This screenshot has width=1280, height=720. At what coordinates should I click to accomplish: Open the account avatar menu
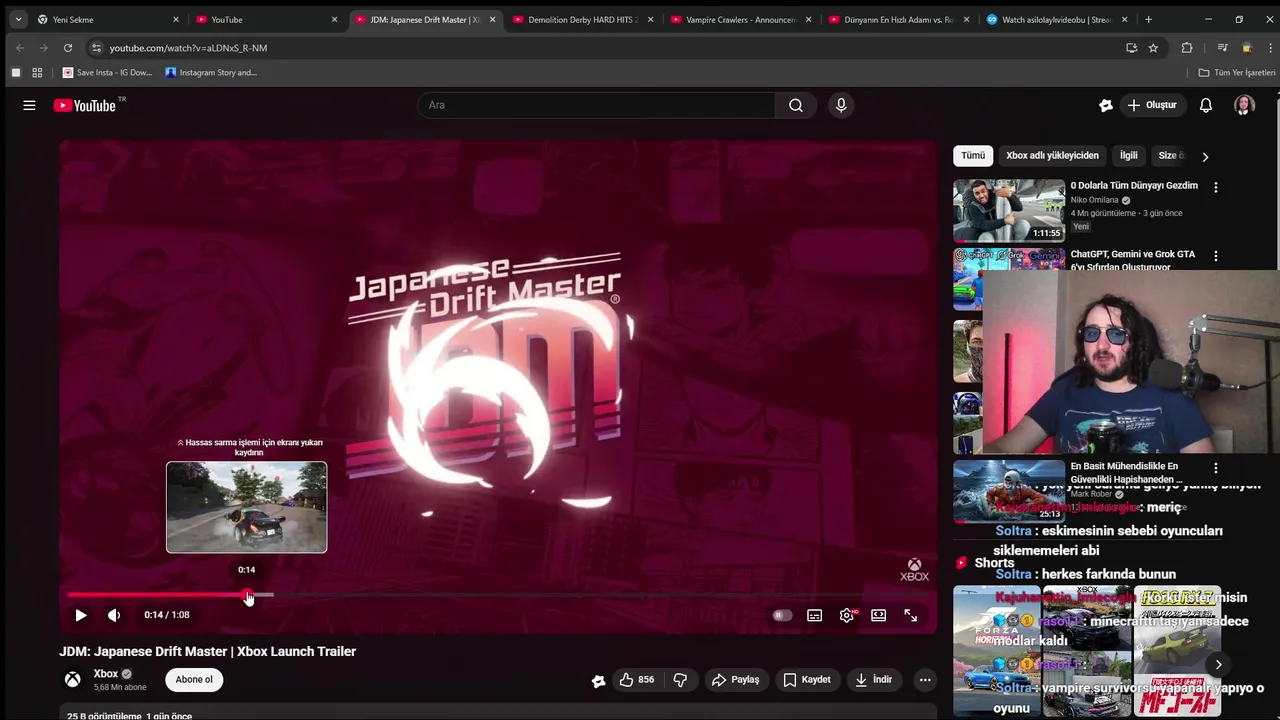[1244, 105]
